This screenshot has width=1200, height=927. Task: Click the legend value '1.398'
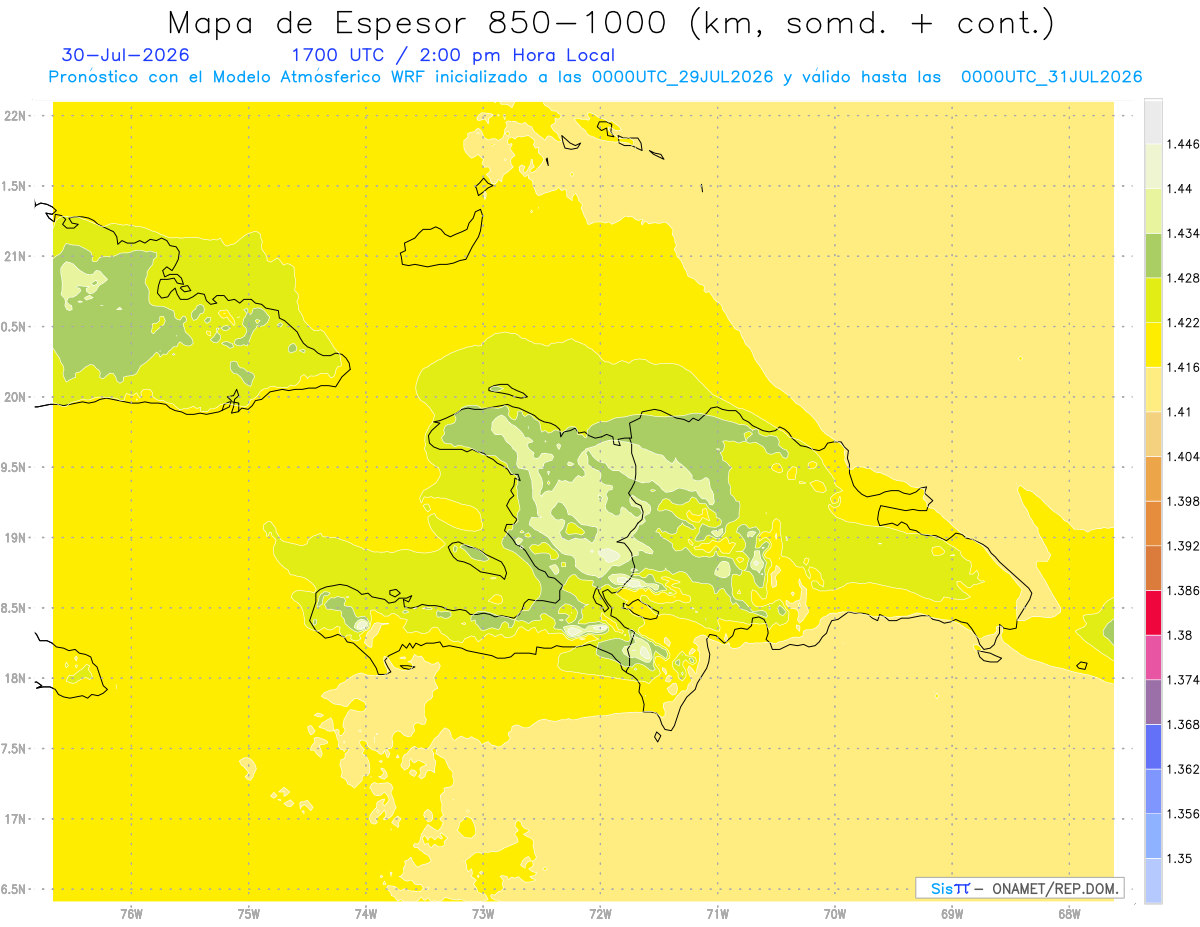tap(1184, 501)
